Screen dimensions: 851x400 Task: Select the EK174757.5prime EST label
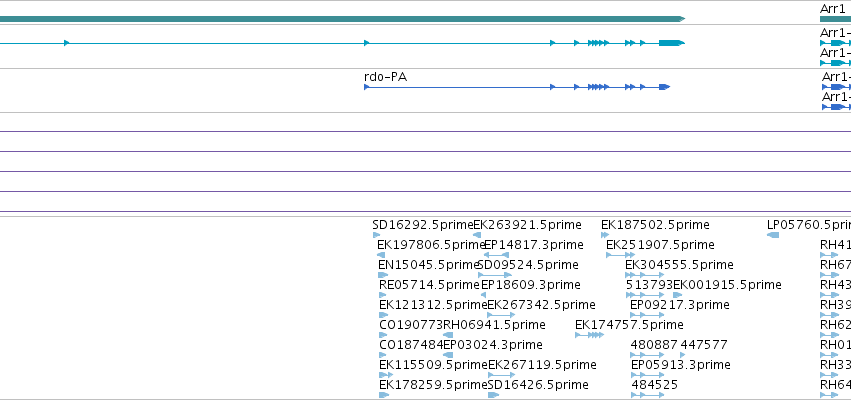tap(629, 325)
